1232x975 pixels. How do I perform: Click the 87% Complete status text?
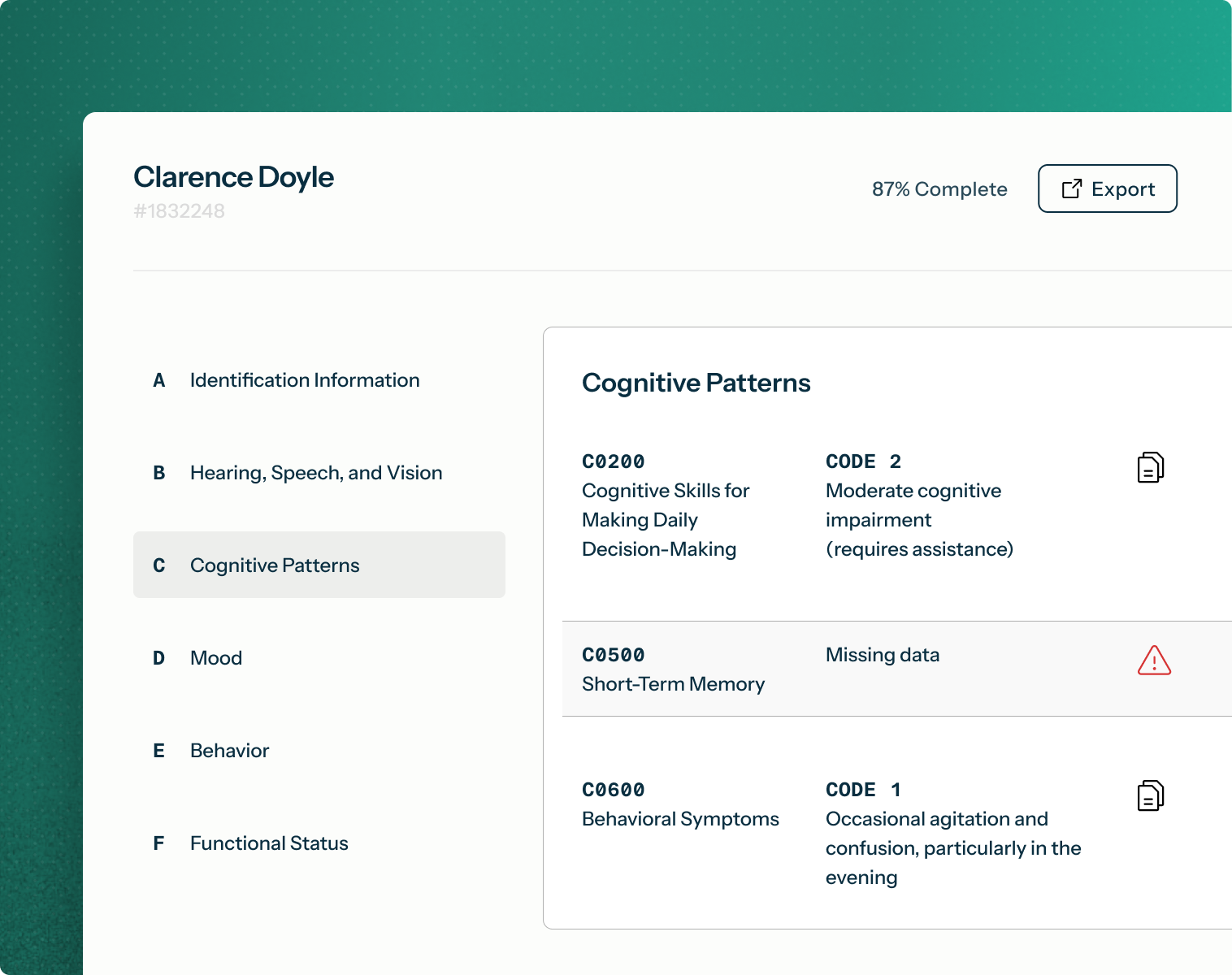[x=939, y=189]
